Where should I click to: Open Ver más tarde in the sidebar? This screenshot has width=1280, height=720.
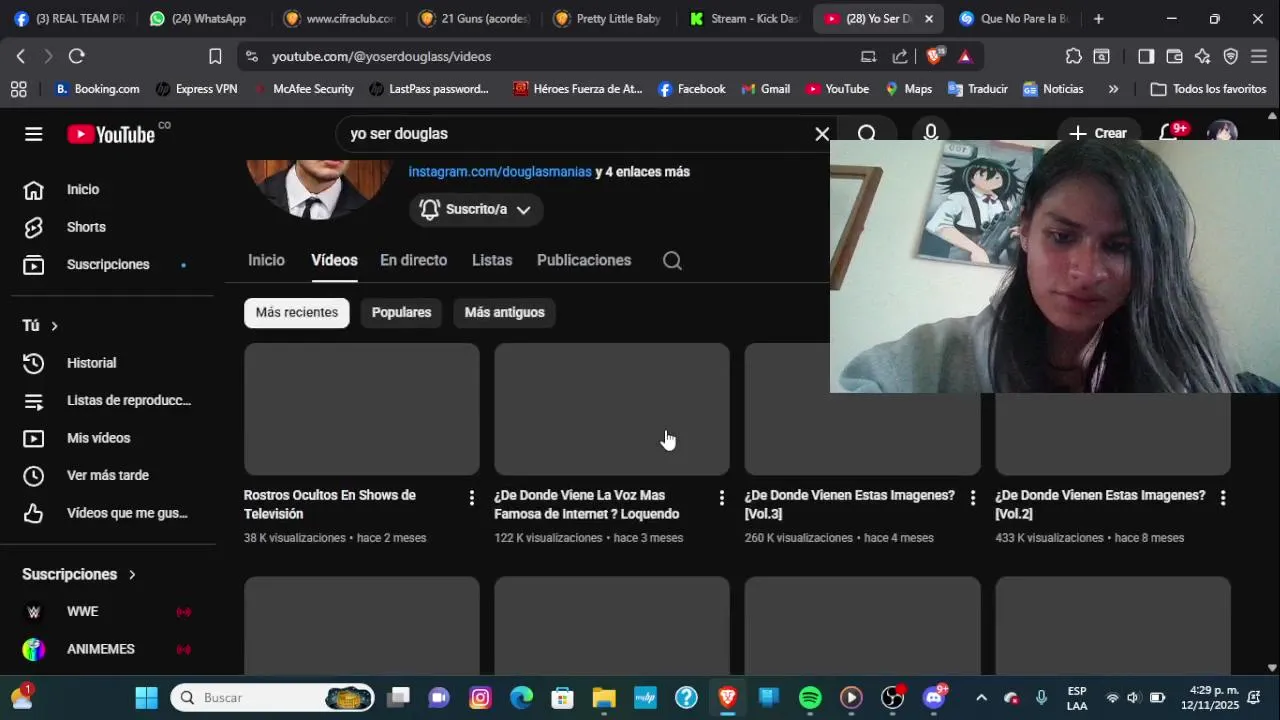coord(107,475)
